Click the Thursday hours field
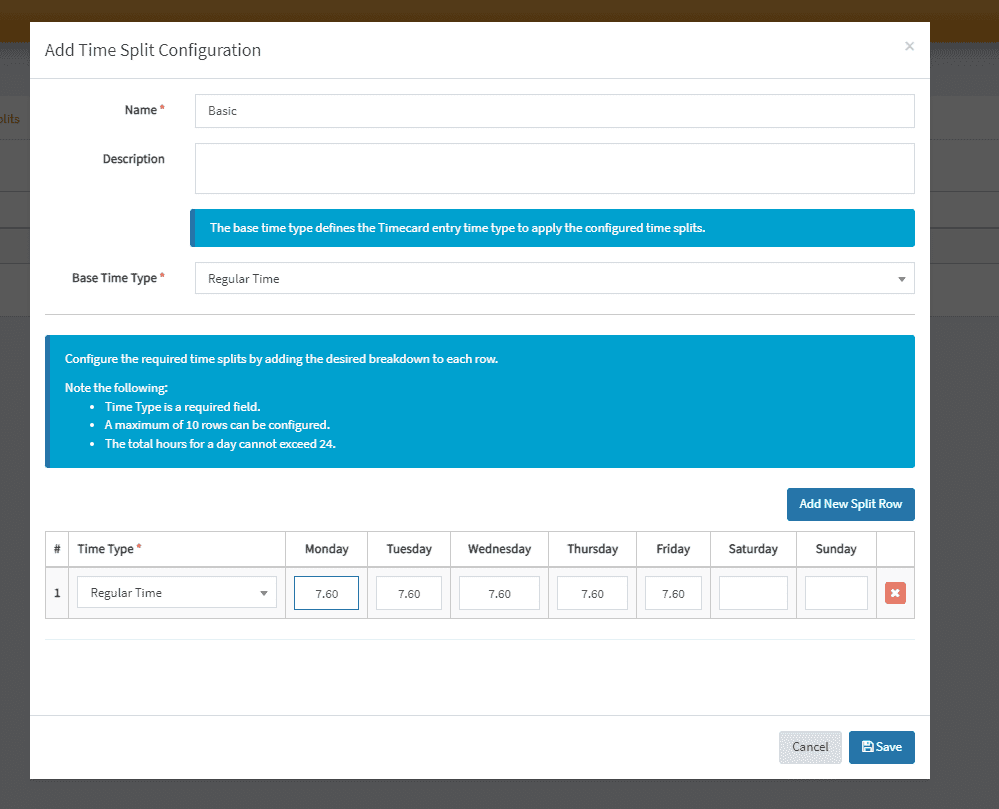This screenshot has width=999, height=809. coord(592,592)
